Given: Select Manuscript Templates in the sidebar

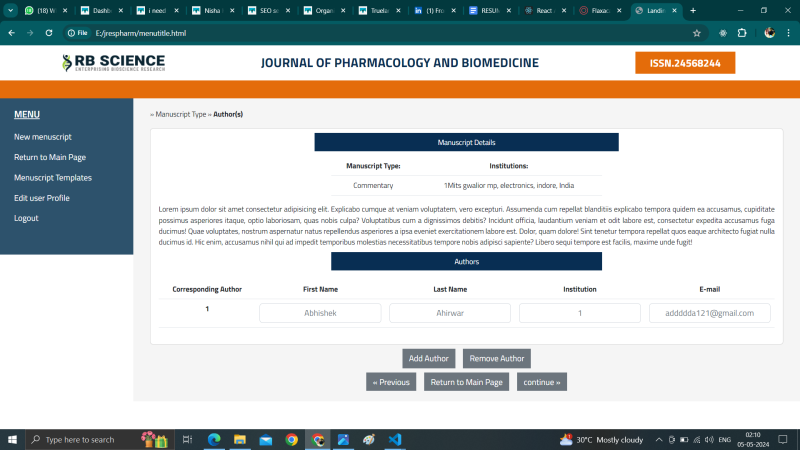Looking at the screenshot, I should [x=52, y=177].
